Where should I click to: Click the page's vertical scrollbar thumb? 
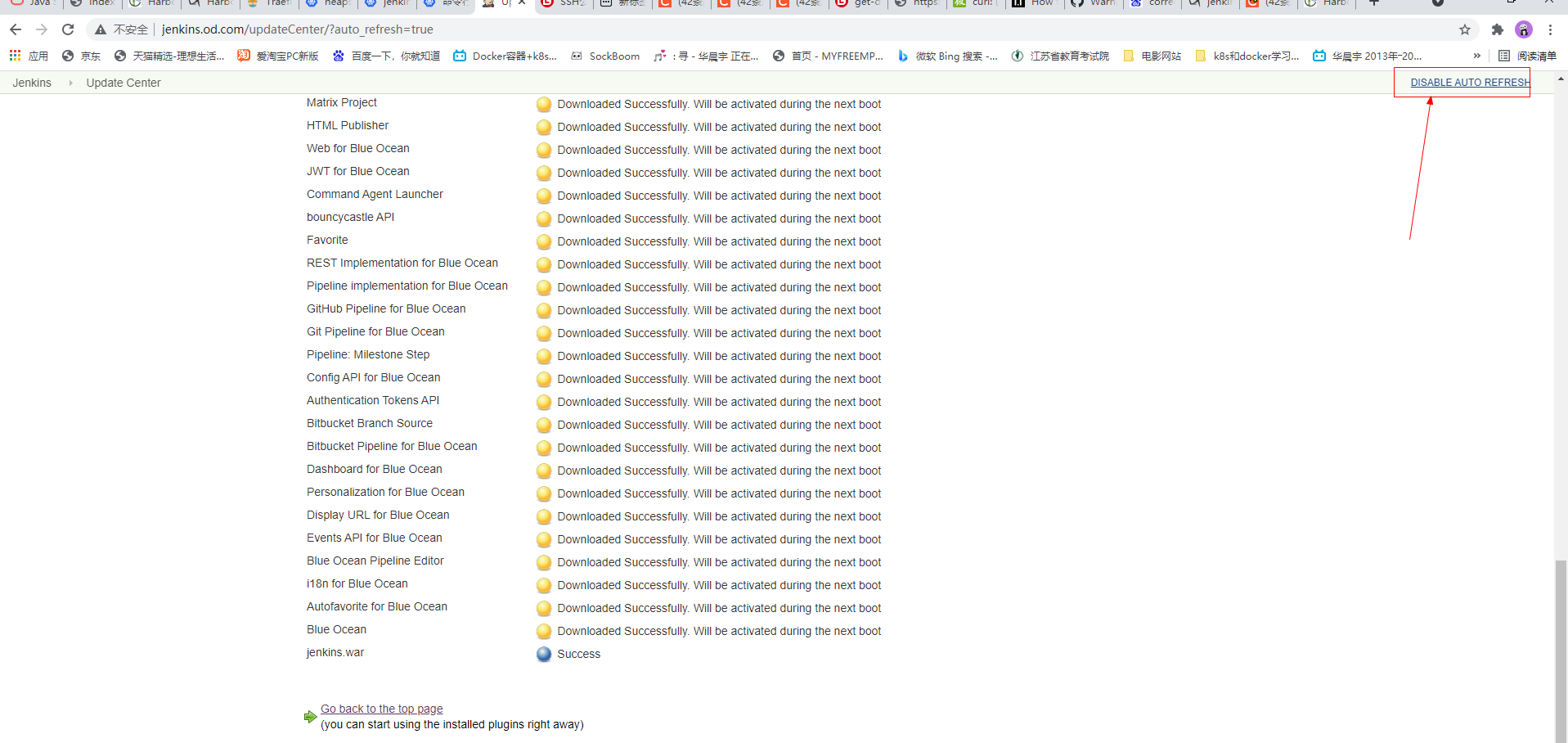click(1561, 651)
